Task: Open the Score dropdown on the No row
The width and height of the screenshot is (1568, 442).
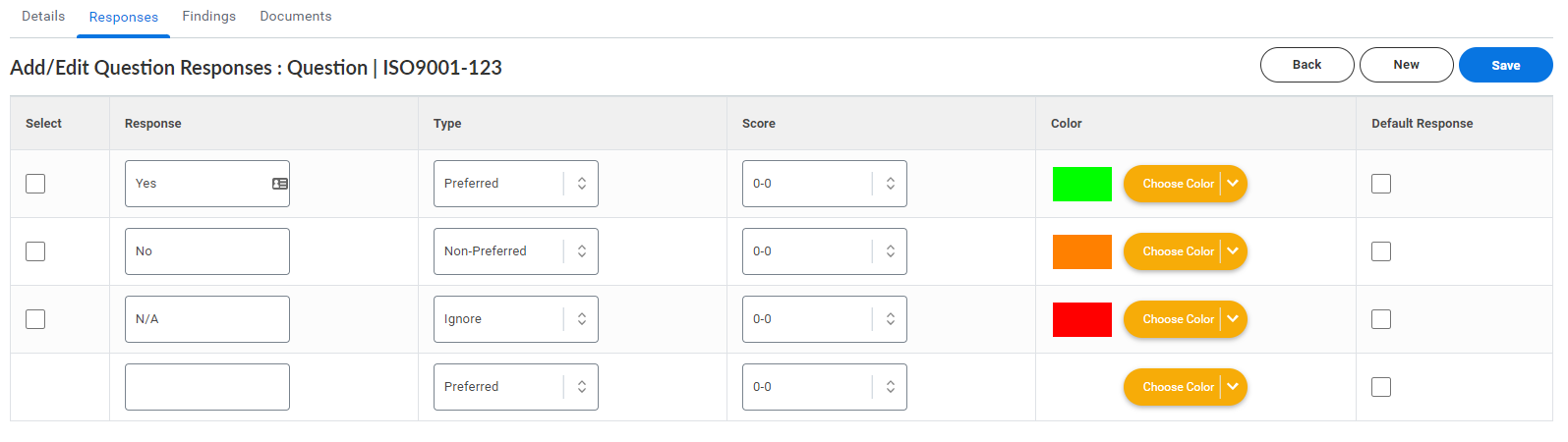Action: pyautogui.click(x=825, y=251)
